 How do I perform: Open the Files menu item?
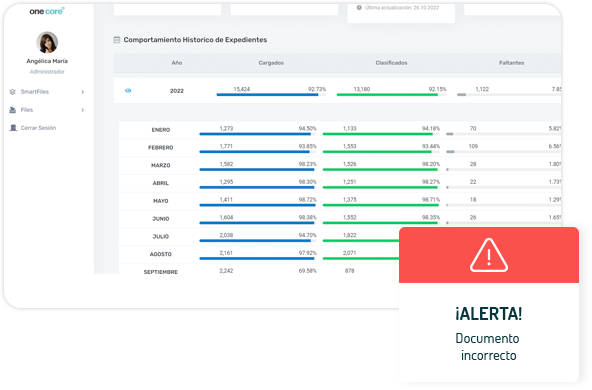(27, 110)
